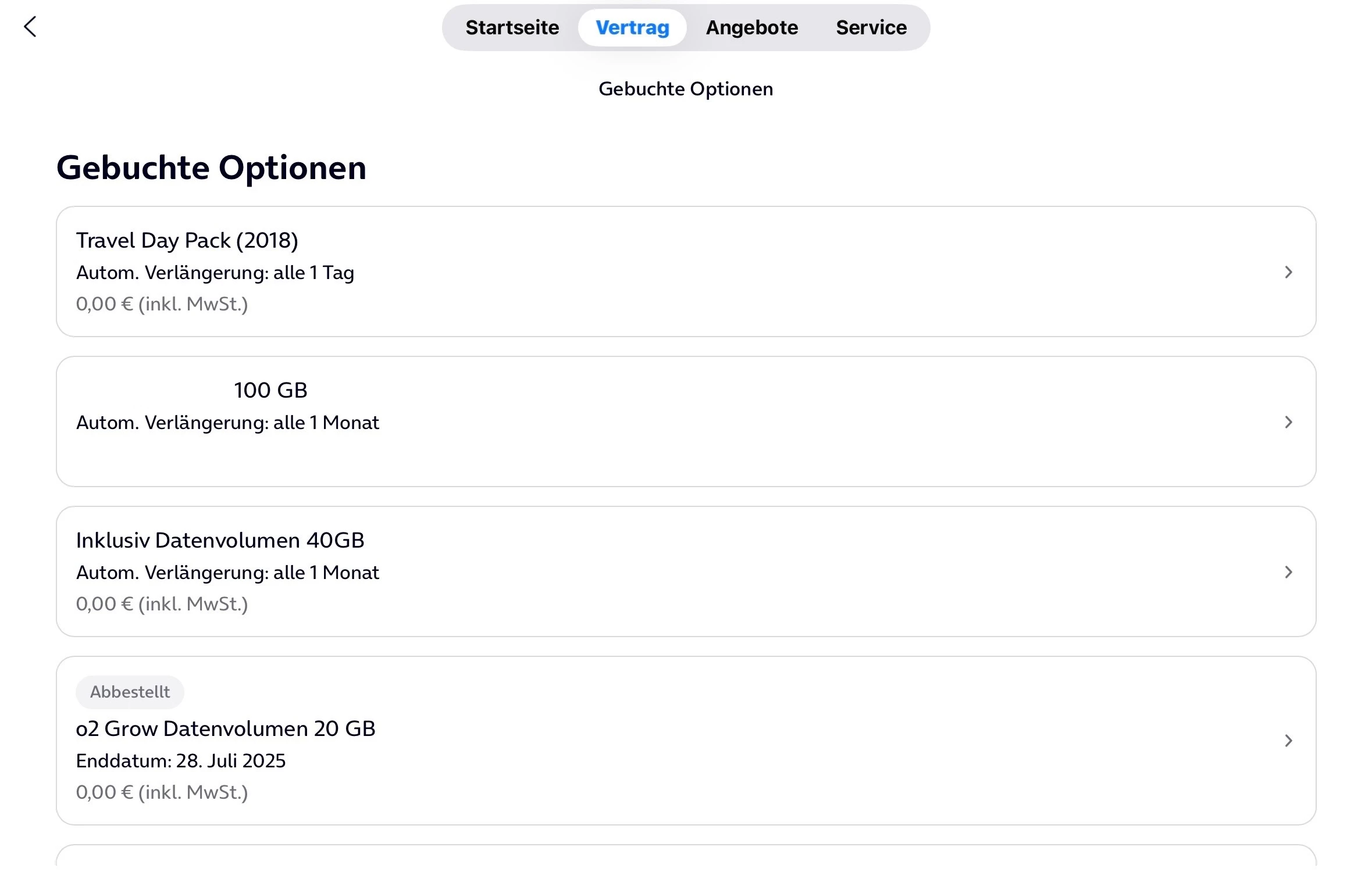Click the chevron on Travel Day Pack card
Image resolution: width=1372 pixels, height=872 pixels.
pyautogui.click(x=1288, y=272)
